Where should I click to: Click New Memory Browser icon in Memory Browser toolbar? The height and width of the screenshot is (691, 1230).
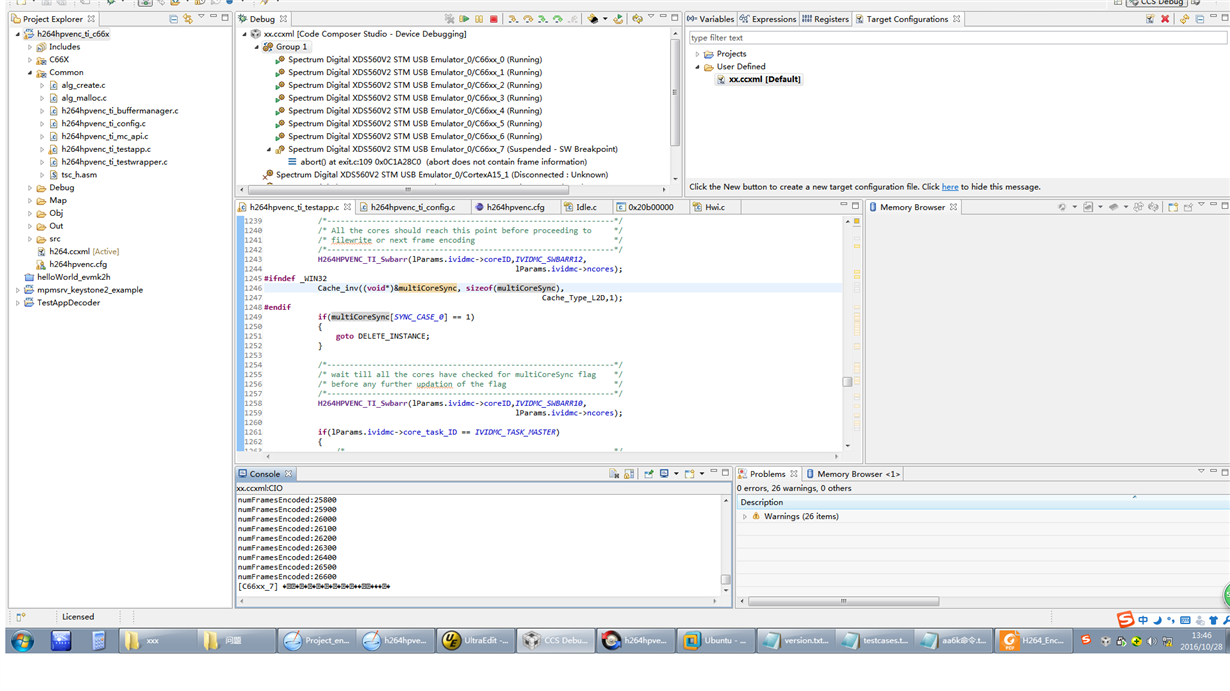1173,207
